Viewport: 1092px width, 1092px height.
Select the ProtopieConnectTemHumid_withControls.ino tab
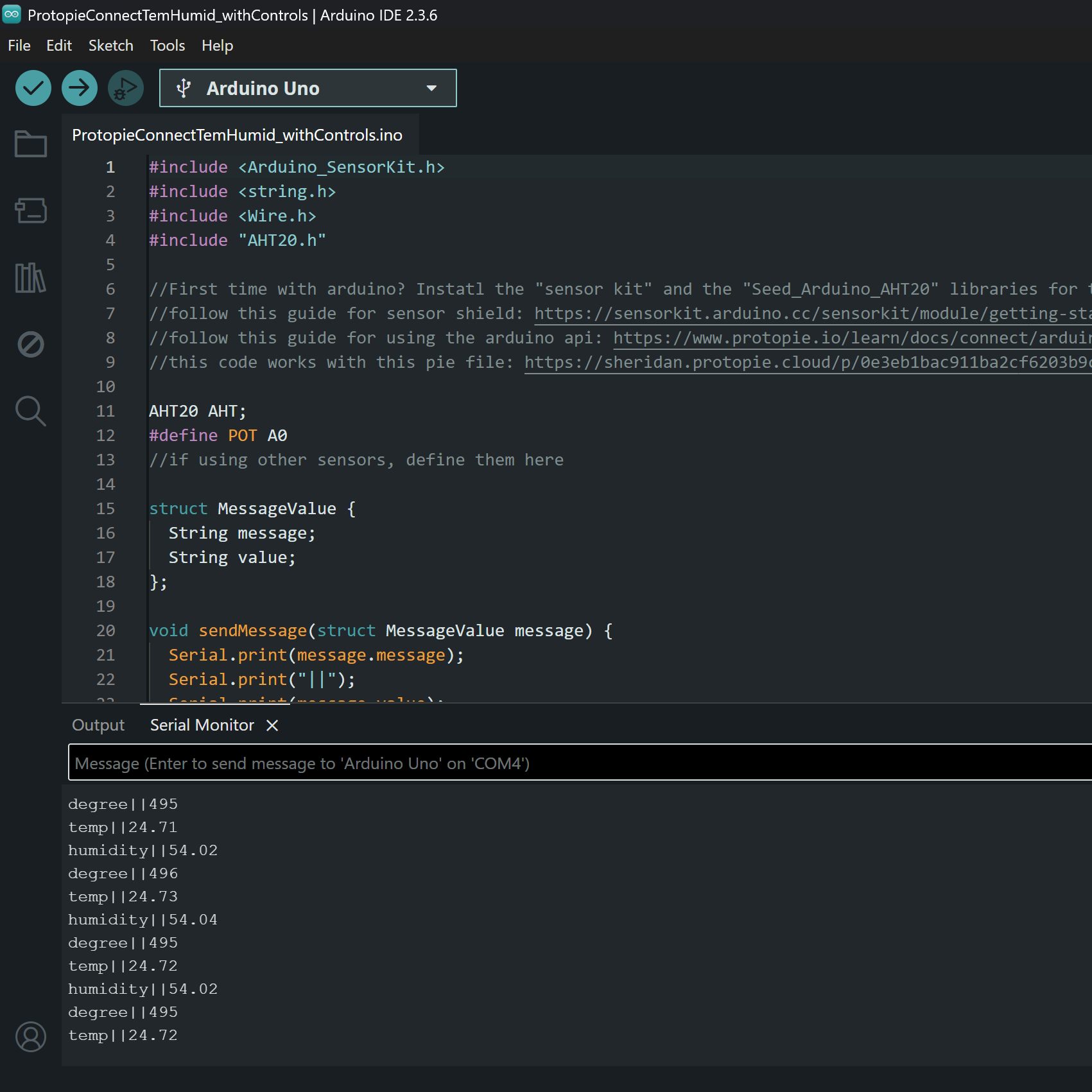237,135
